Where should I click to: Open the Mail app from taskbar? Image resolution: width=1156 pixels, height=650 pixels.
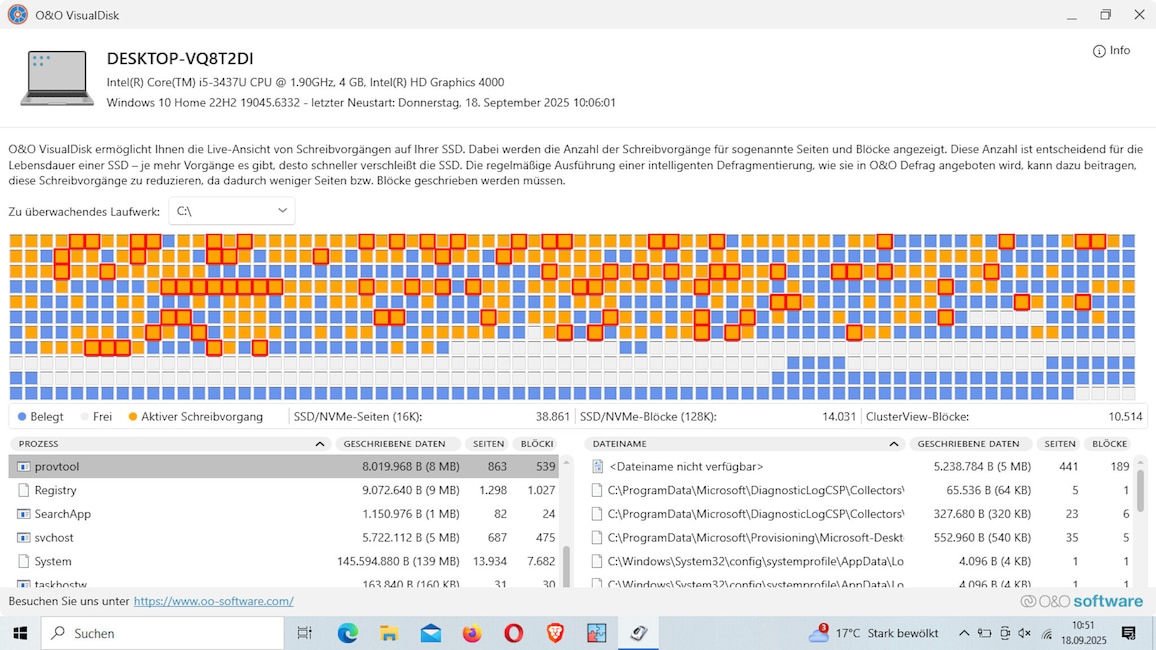pyautogui.click(x=431, y=633)
